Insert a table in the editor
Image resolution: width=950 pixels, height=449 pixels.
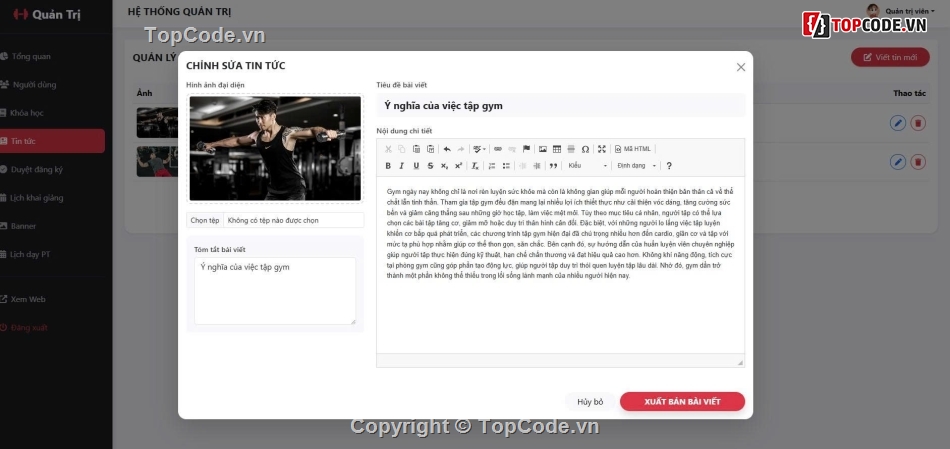click(x=557, y=149)
